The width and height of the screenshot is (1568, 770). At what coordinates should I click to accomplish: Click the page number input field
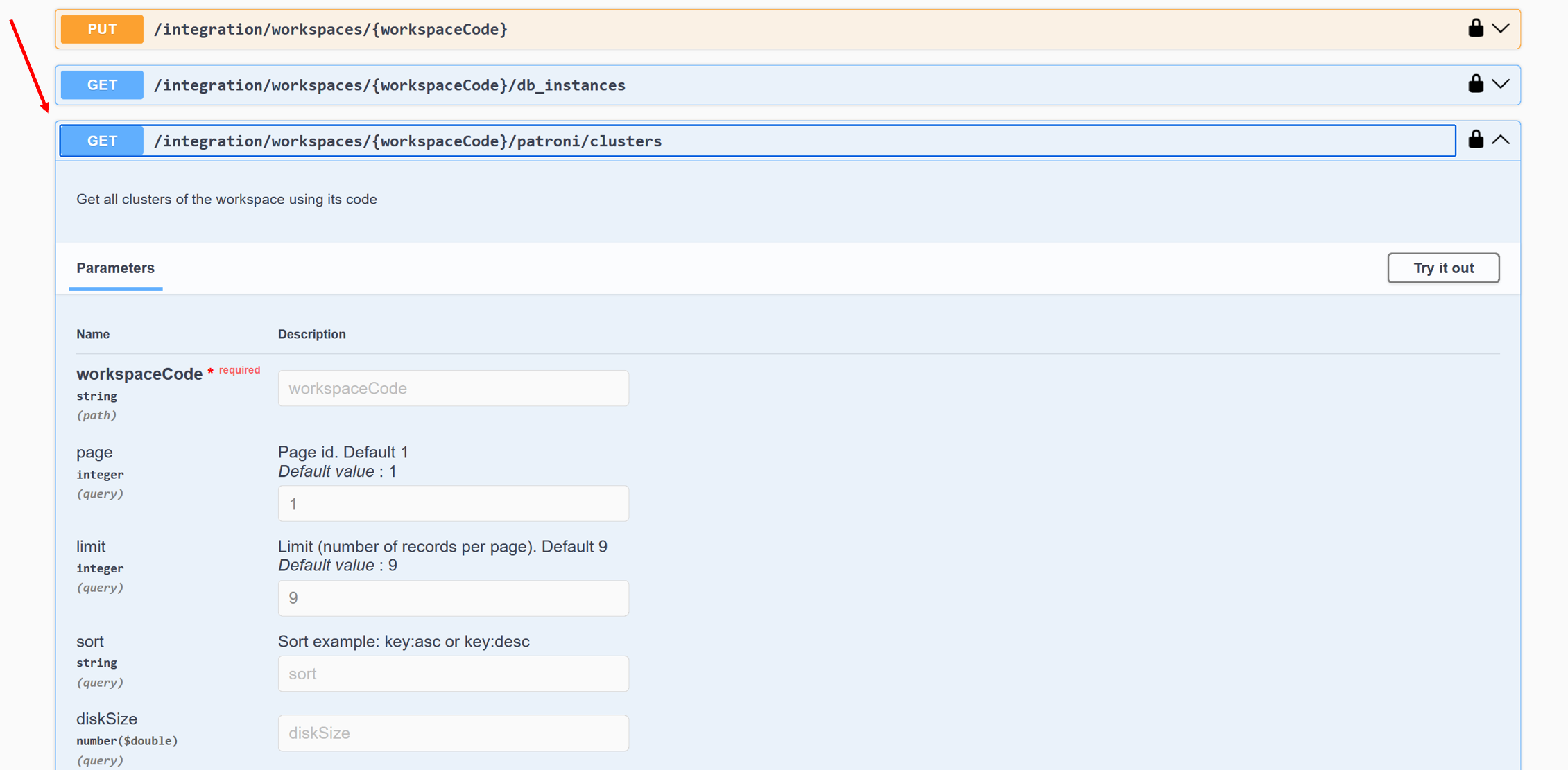[x=453, y=504]
